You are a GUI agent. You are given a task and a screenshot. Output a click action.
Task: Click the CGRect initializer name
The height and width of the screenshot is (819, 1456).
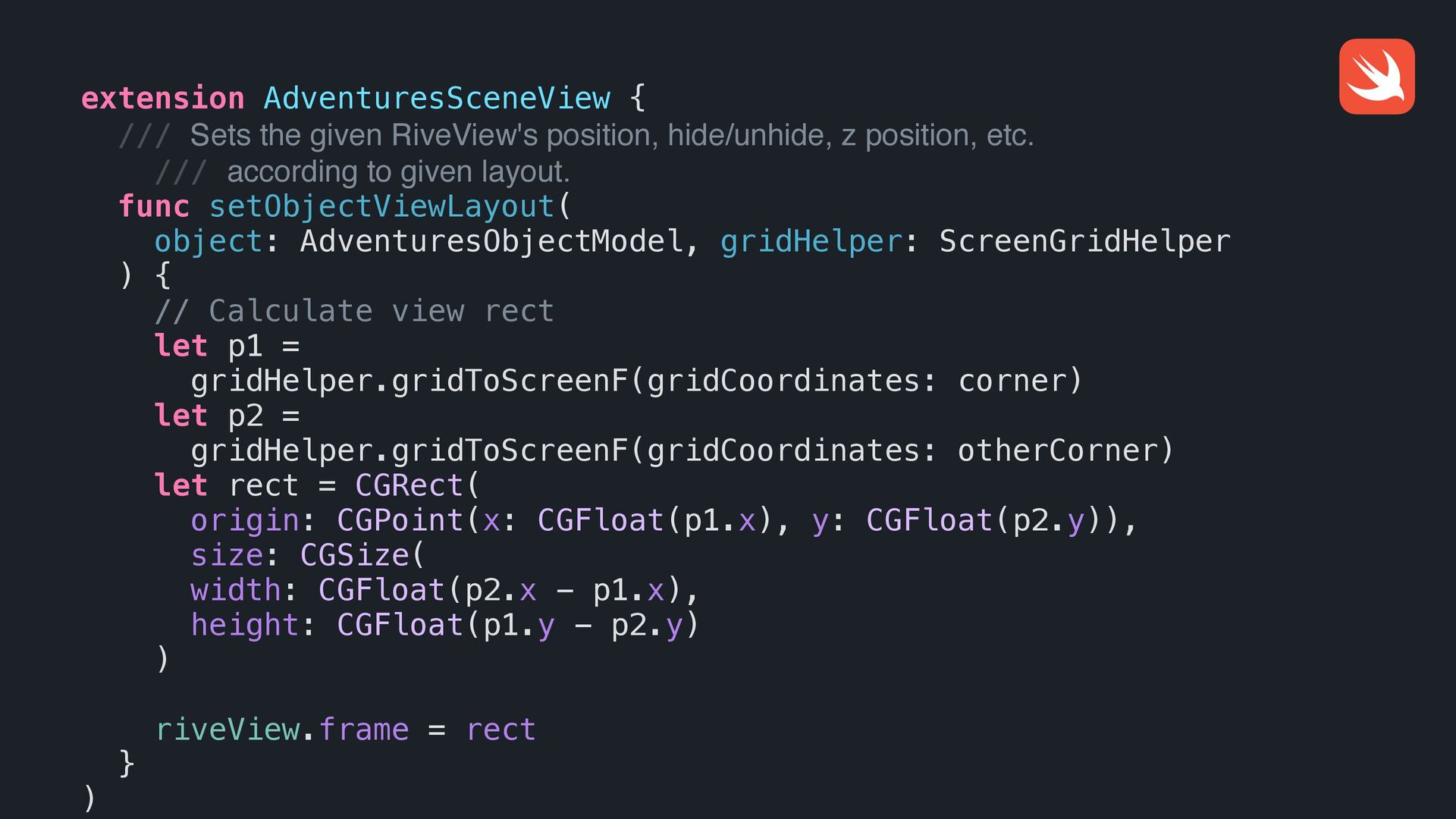(x=409, y=485)
